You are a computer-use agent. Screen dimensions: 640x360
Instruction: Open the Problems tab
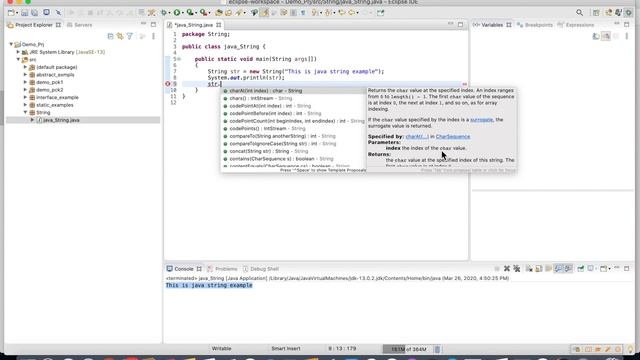click(x=222, y=269)
